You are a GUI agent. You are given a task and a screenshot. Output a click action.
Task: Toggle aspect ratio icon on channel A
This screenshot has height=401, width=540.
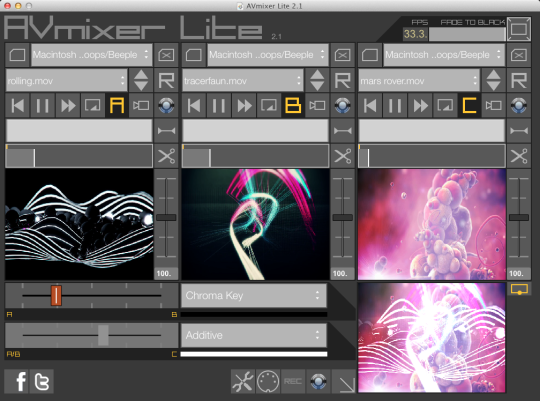pyautogui.click(x=92, y=105)
